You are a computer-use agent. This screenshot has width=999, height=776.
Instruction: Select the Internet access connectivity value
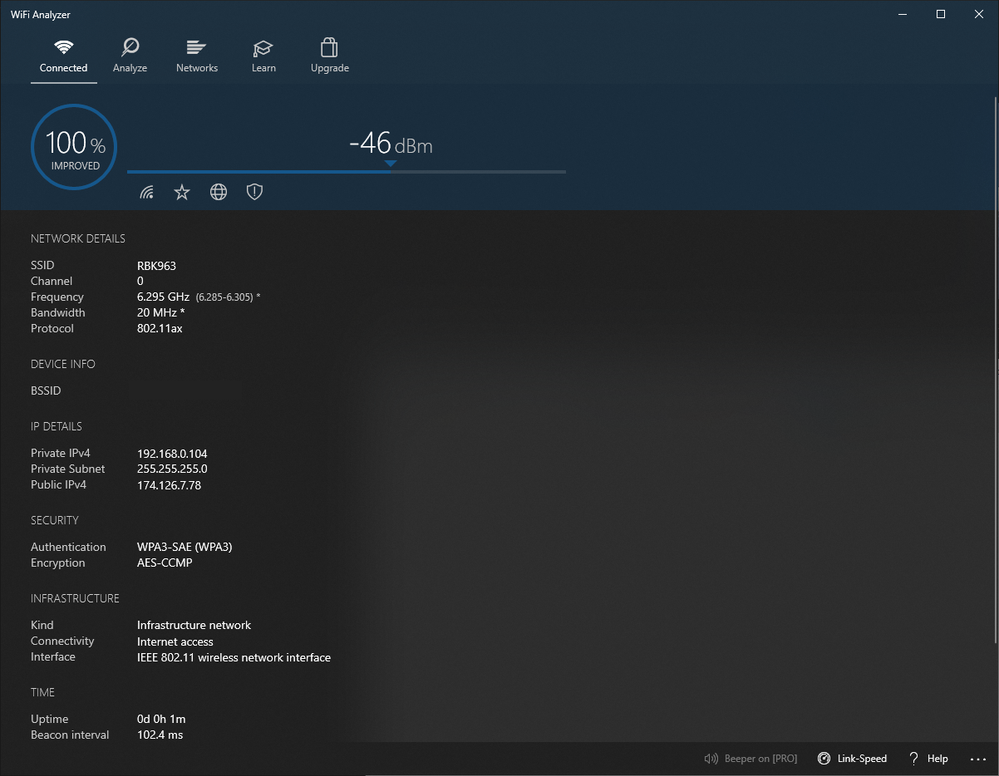pos(175,642)
